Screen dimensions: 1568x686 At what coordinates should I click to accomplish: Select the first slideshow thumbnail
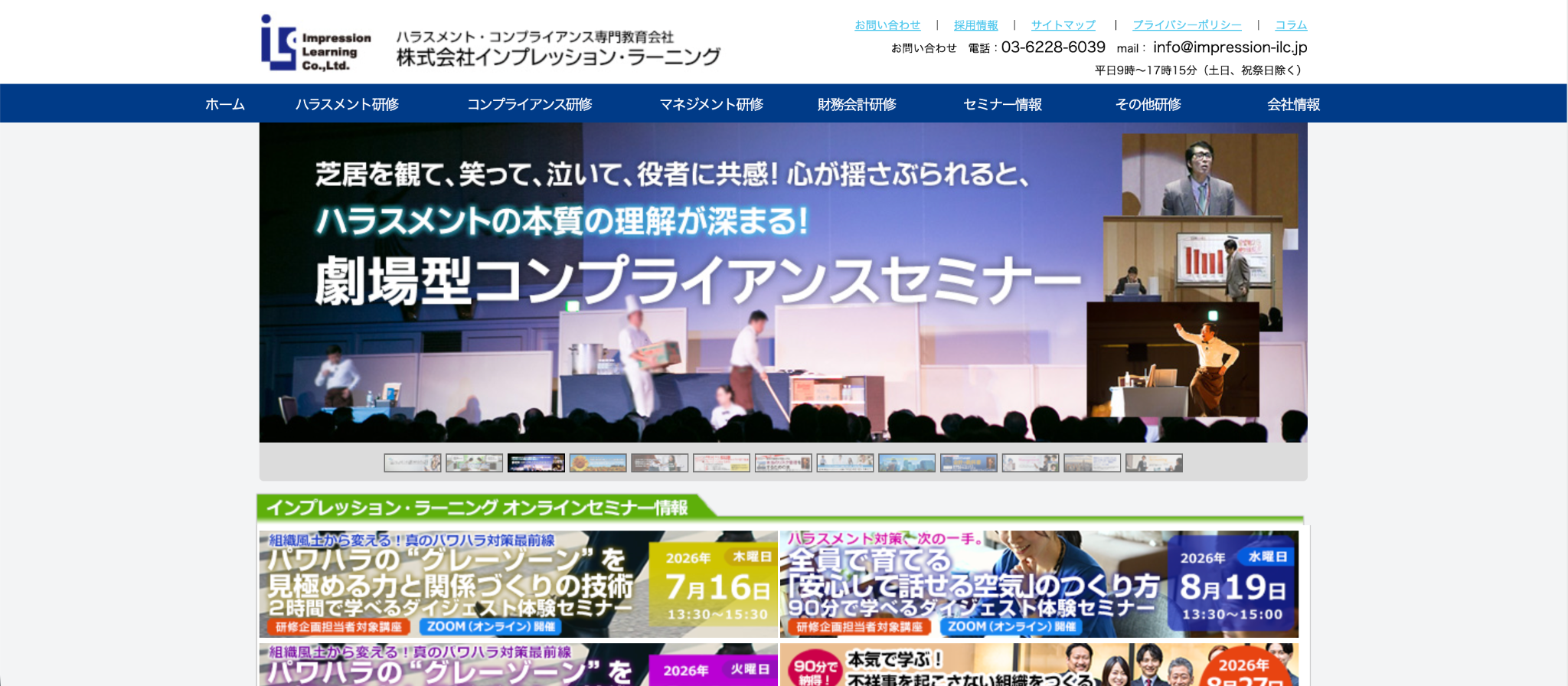pyautogui.click(x=413, y=463)
